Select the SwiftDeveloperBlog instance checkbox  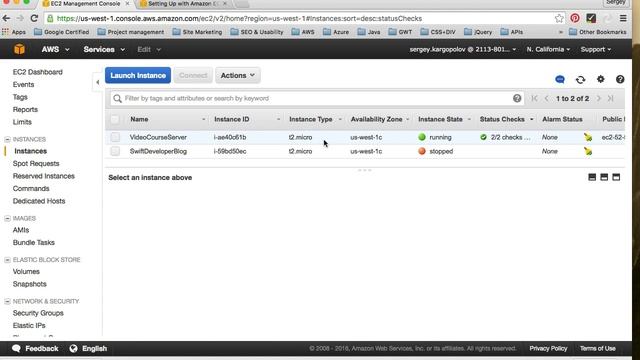tap(115, 151)
